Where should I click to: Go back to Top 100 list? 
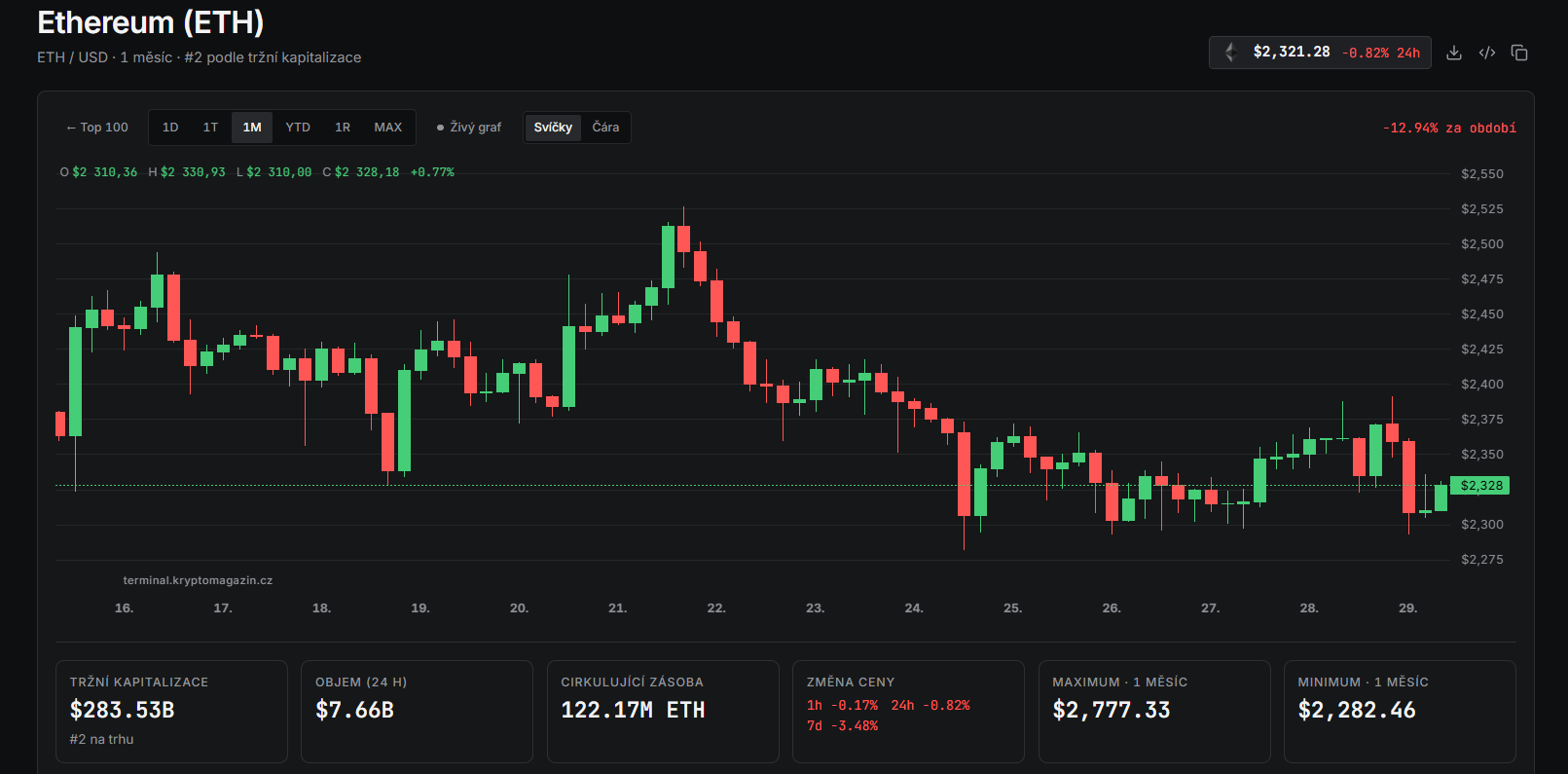(97, 128)
